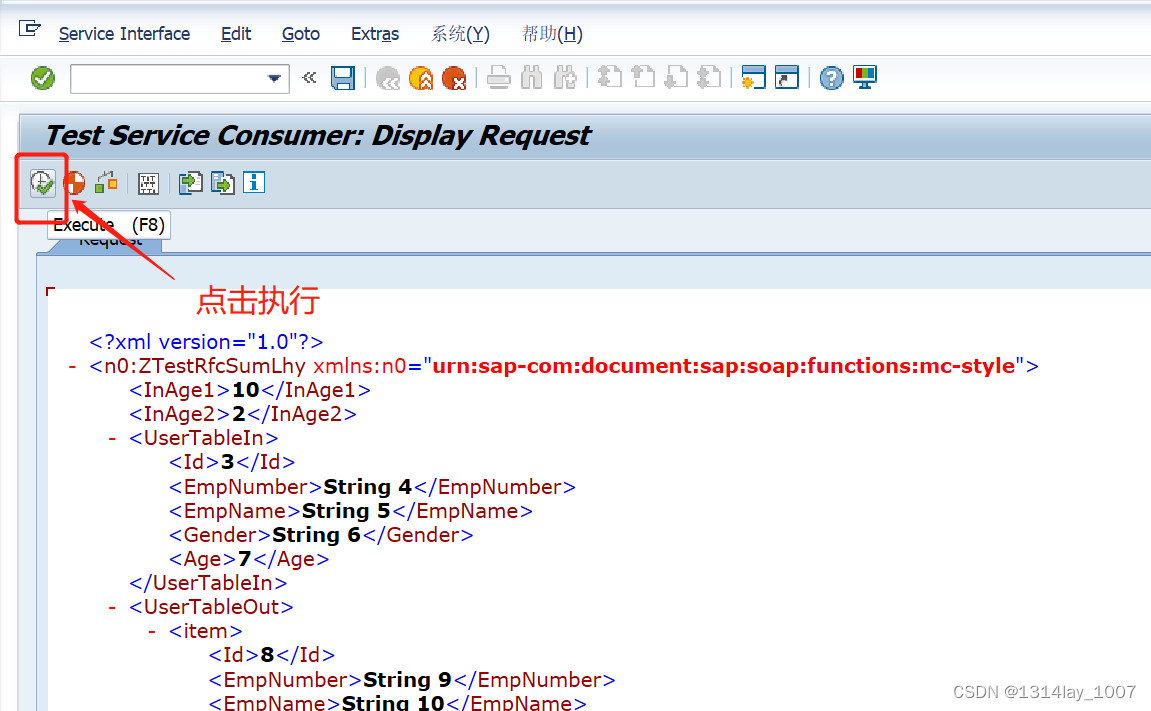Click the InAge1 value 10

[246, 390]
